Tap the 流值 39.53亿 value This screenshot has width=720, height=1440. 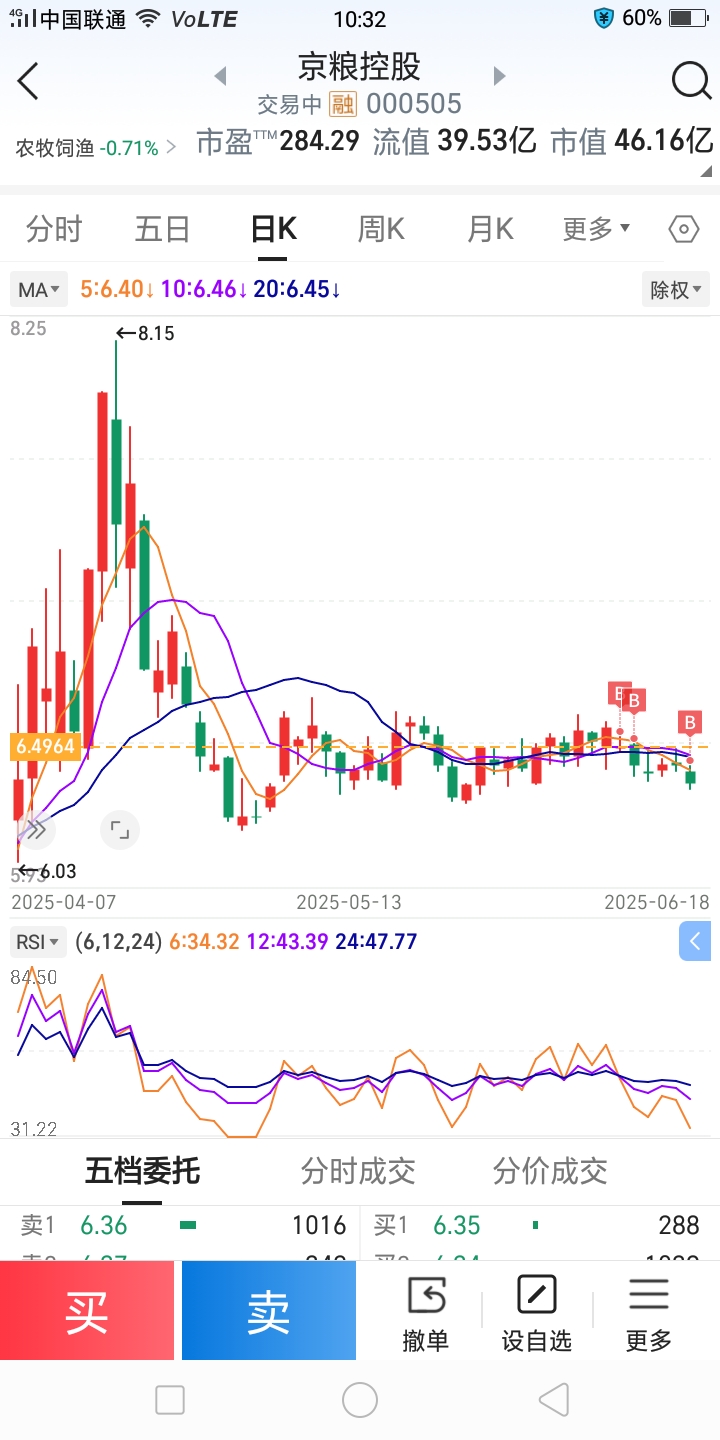(x=455, y=141)
